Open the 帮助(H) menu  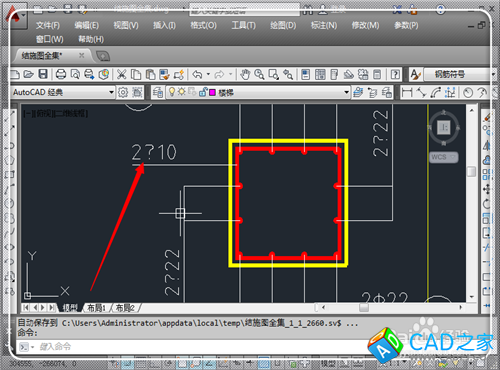tap(91, 39)
